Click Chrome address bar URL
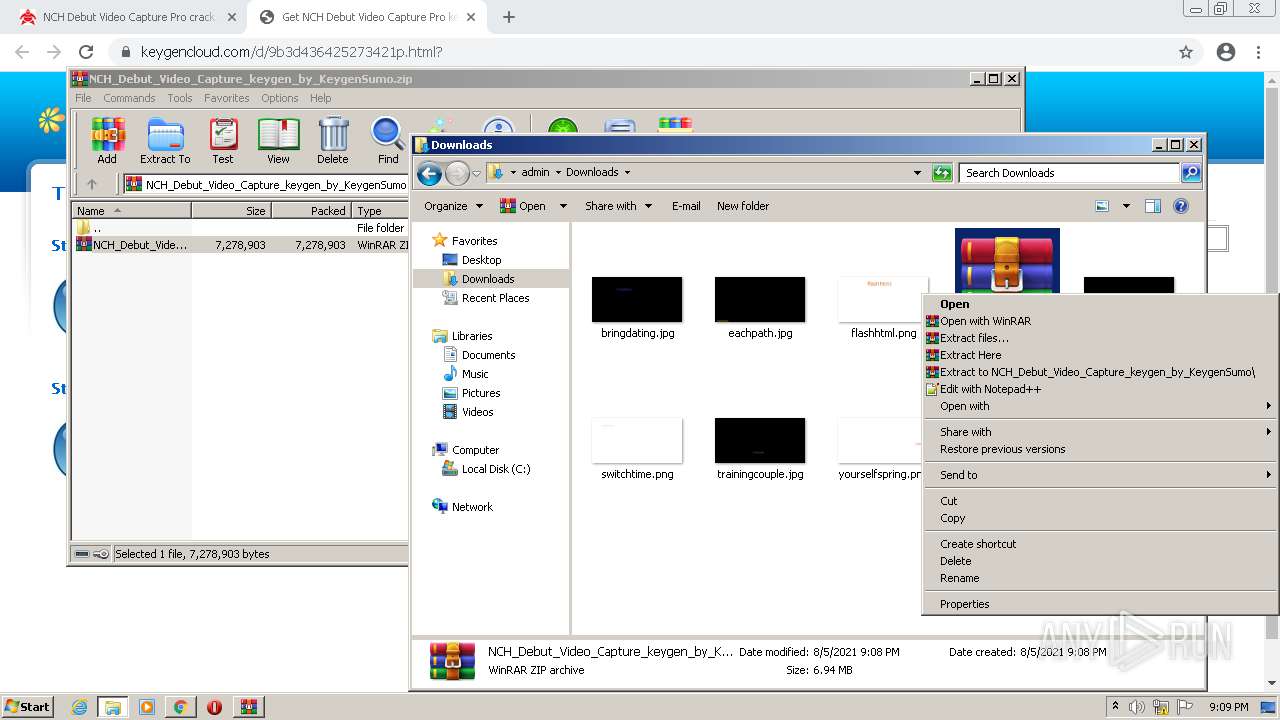Screen dimensions: 1280x720 tap(291, 52)
